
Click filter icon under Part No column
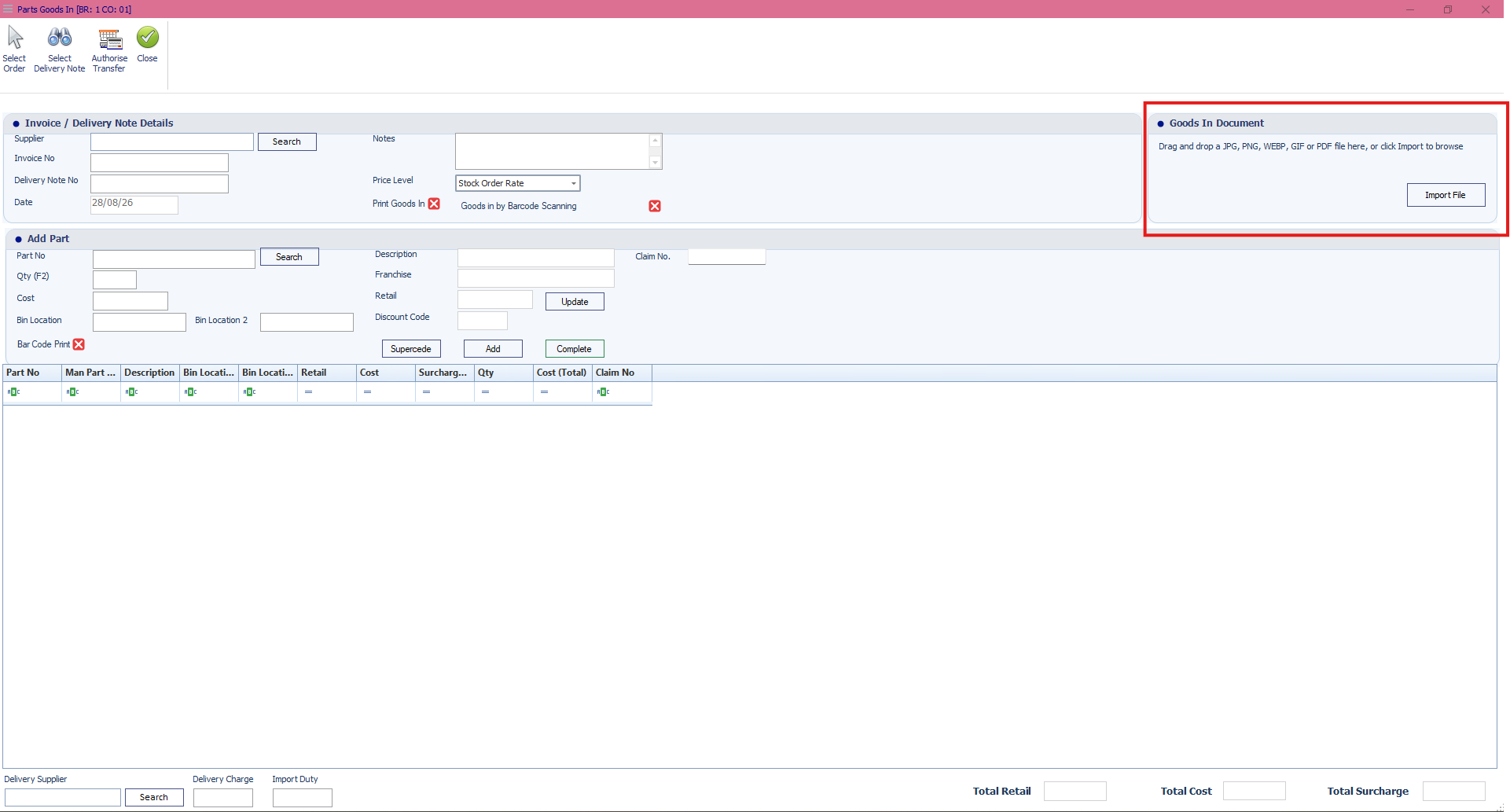(13, 391)
